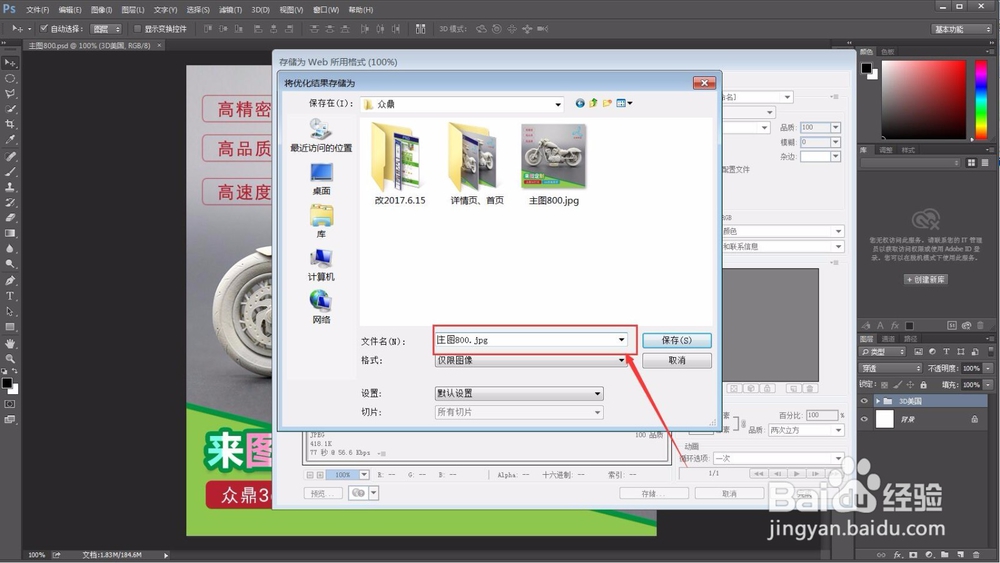1000x563 pixels.
Task: Click the delete layer trash icon
Action: tap(976, 555)
